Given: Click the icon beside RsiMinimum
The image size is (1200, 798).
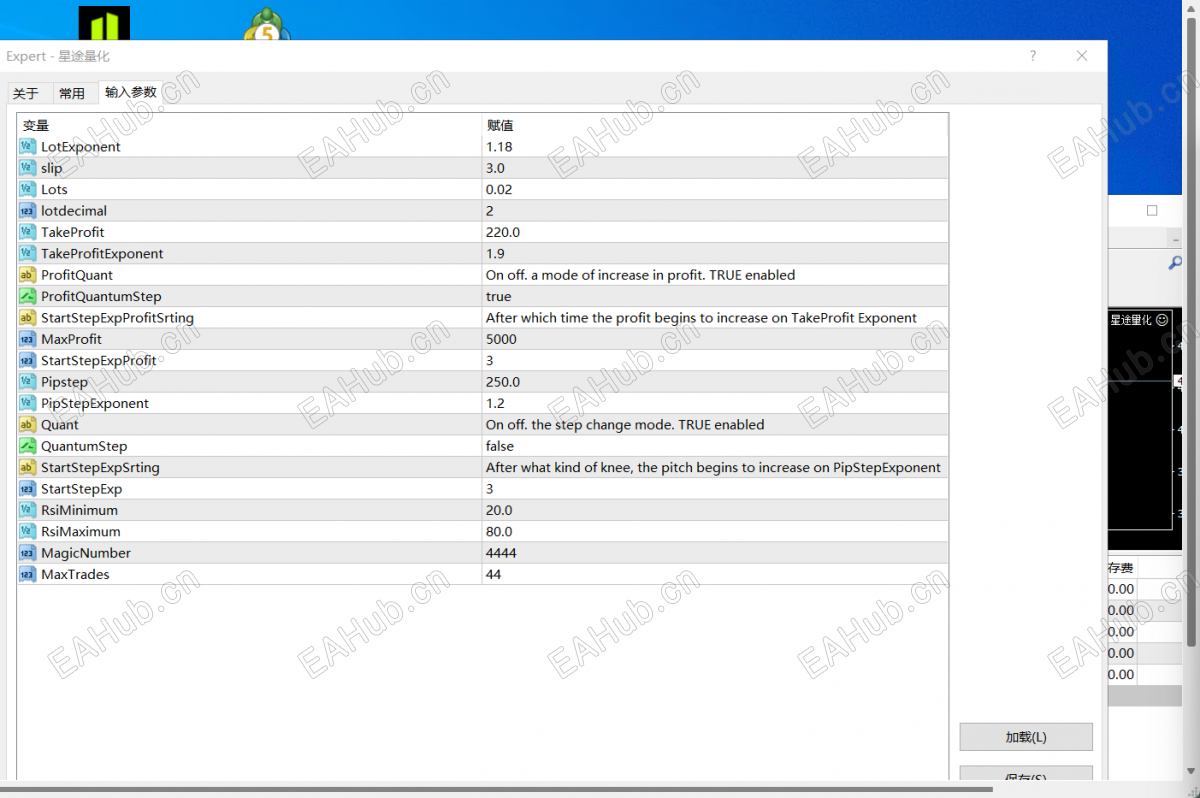Looking at the screenshot, I should [x=28, y=510].
